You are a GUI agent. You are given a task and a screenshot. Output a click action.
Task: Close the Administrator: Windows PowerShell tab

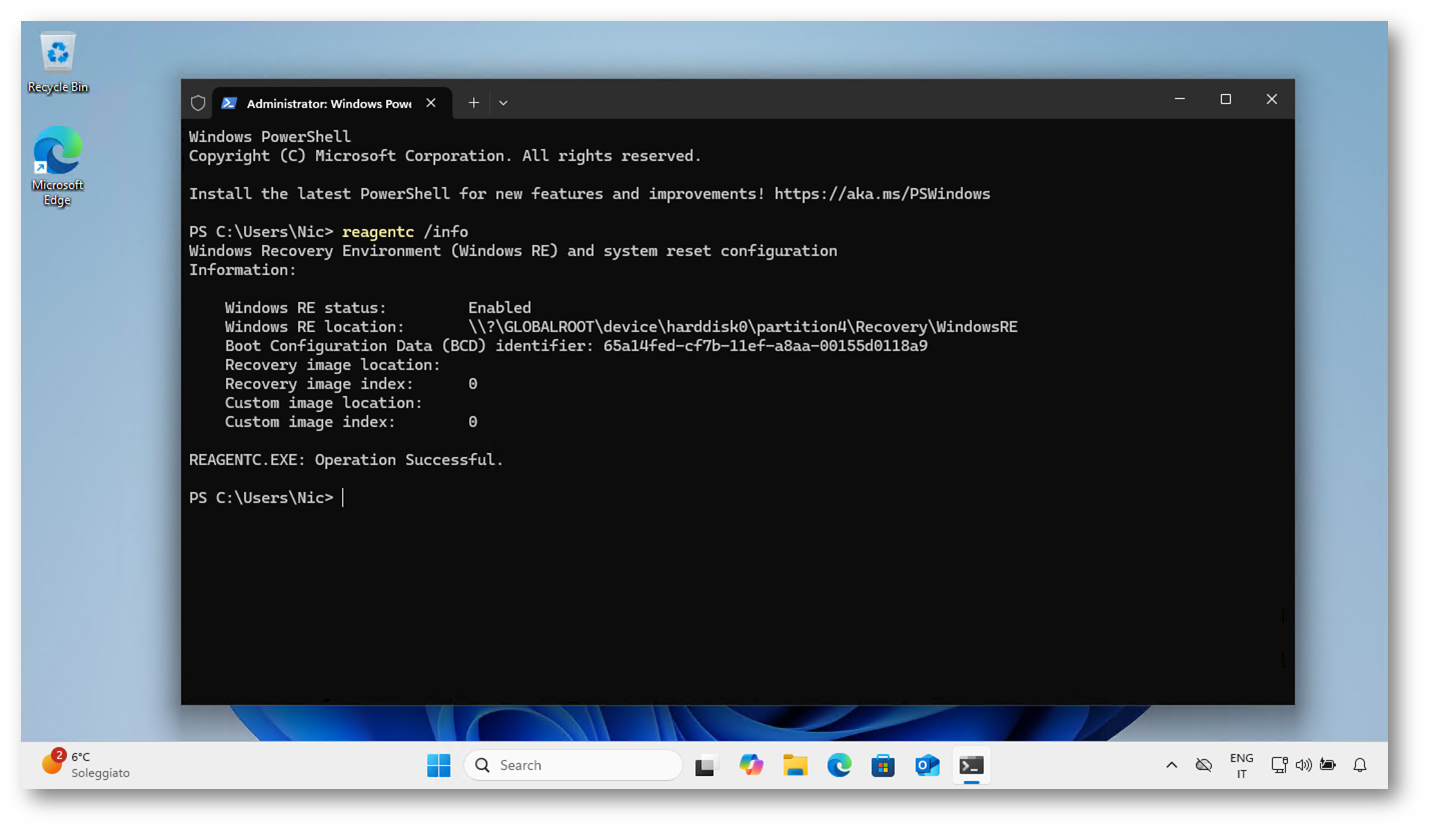[x=431, y=103]
